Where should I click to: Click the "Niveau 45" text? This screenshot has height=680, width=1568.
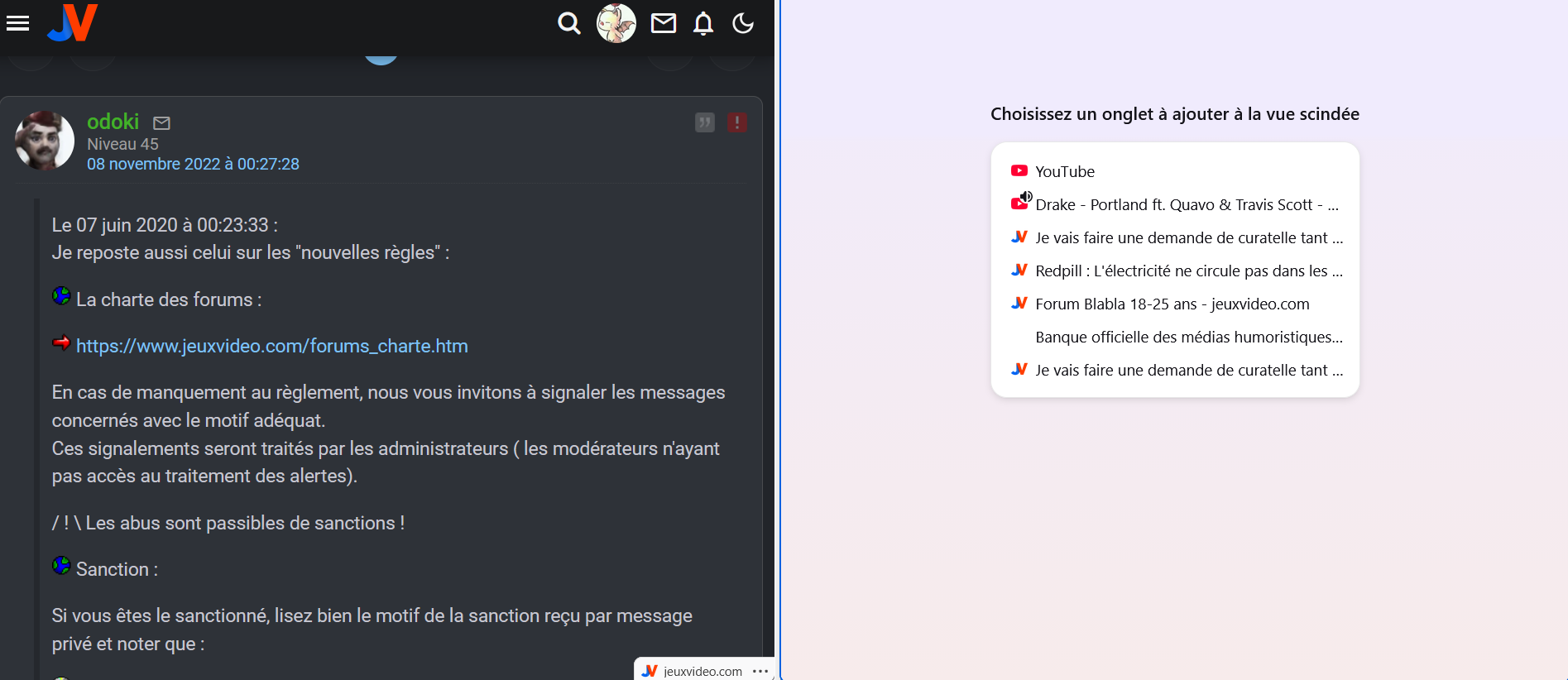[122, 144]
